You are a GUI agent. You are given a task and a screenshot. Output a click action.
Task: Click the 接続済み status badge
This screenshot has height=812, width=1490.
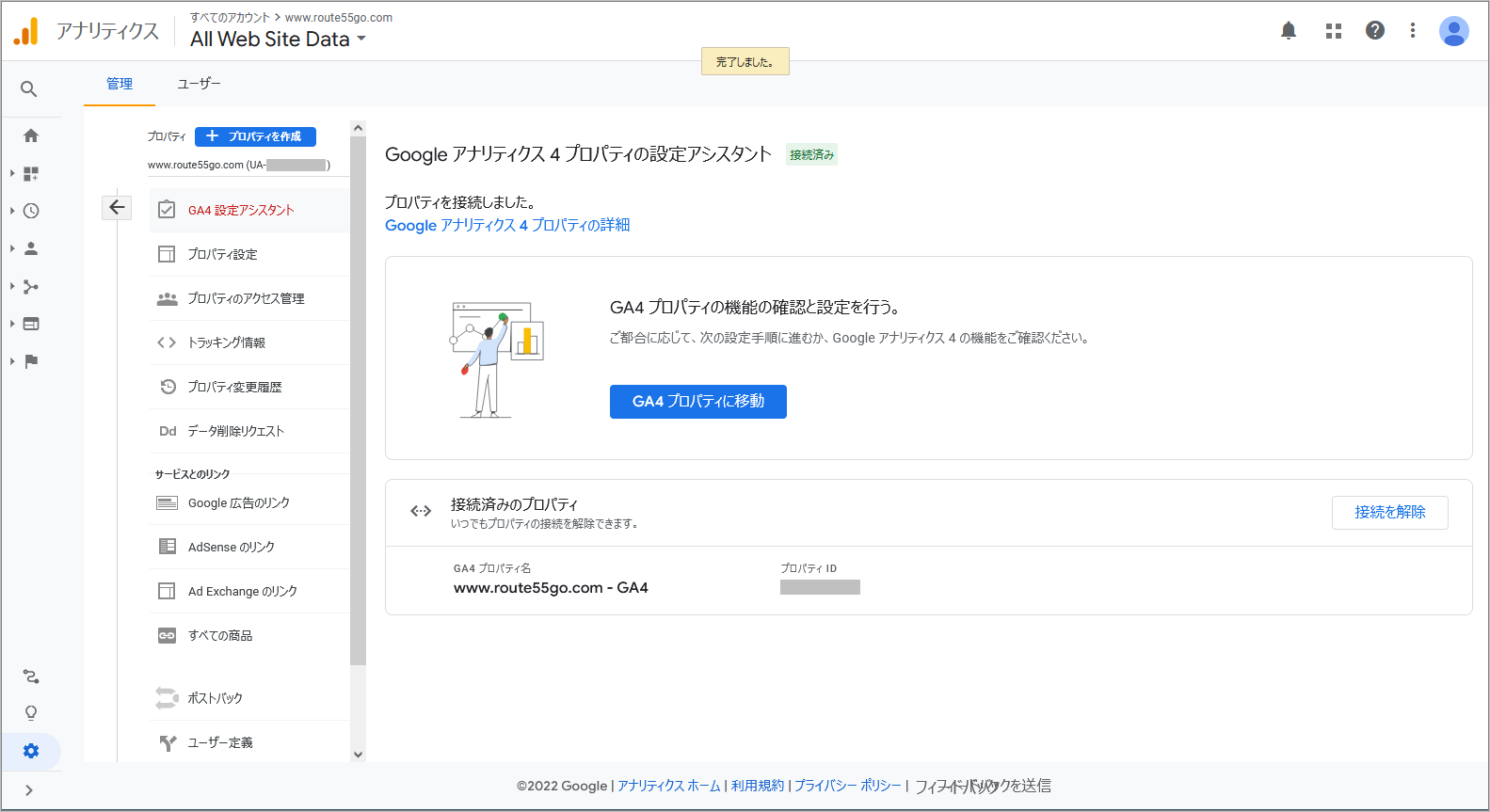(x=812, y=155)
